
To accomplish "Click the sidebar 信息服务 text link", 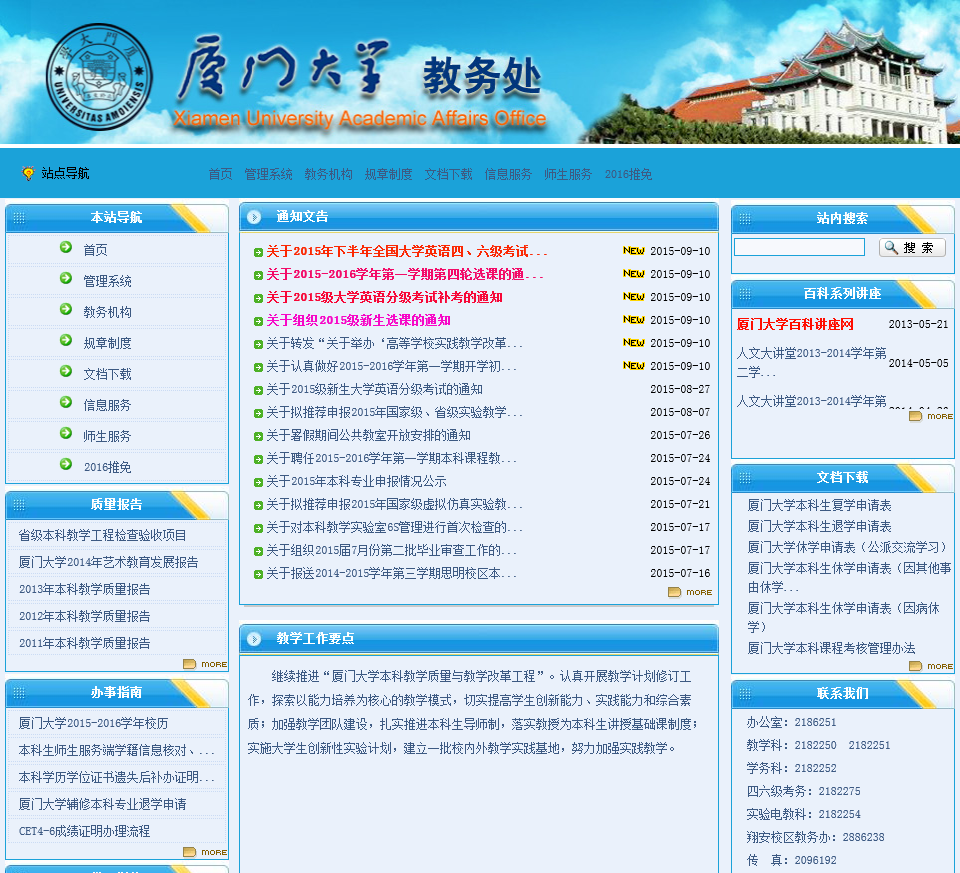I will [107, 405].
